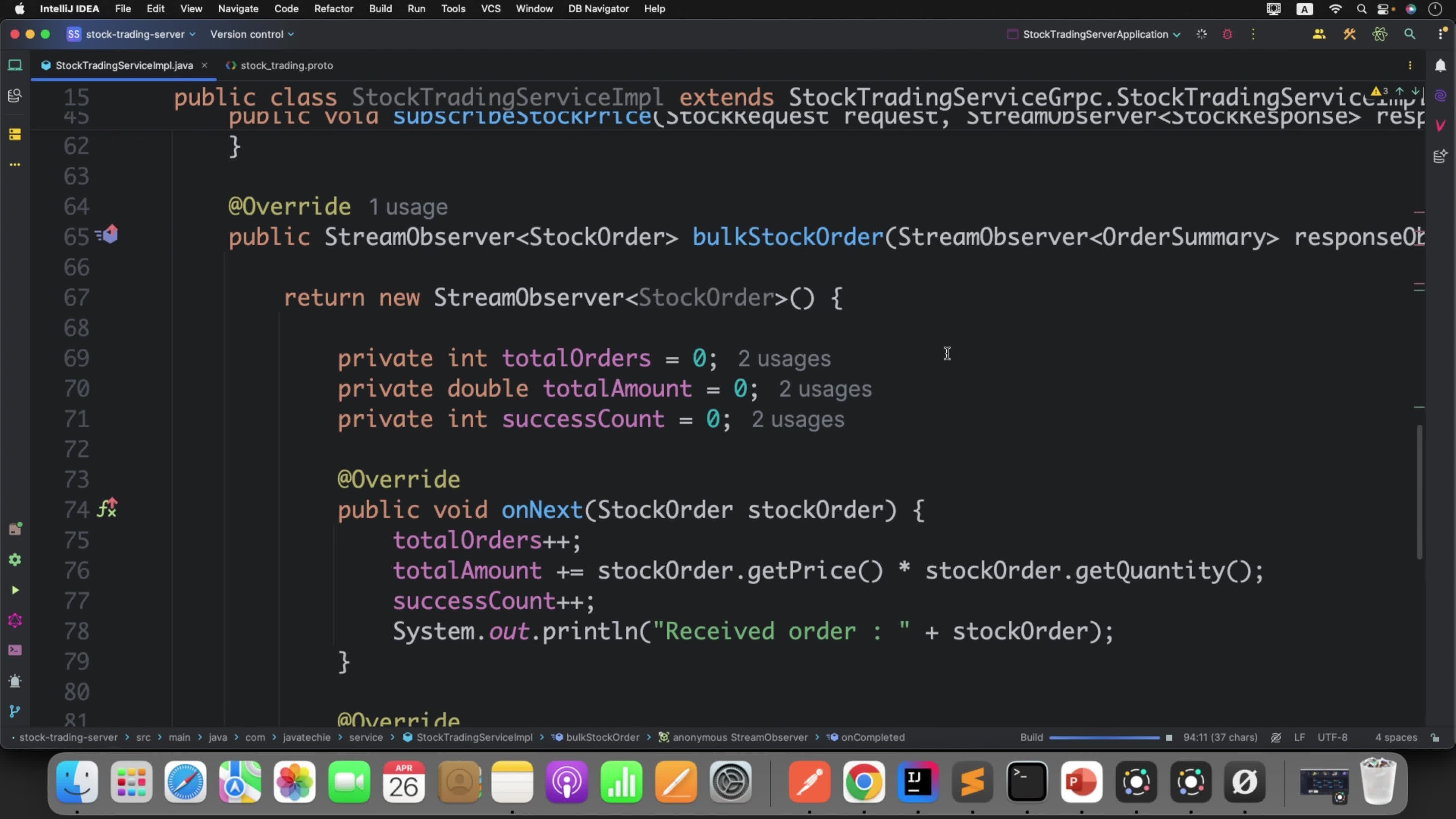Viewport: 1456px width, 819px height.
Task: Jump to next highlighted error arrow
Action: point(1415,91)
